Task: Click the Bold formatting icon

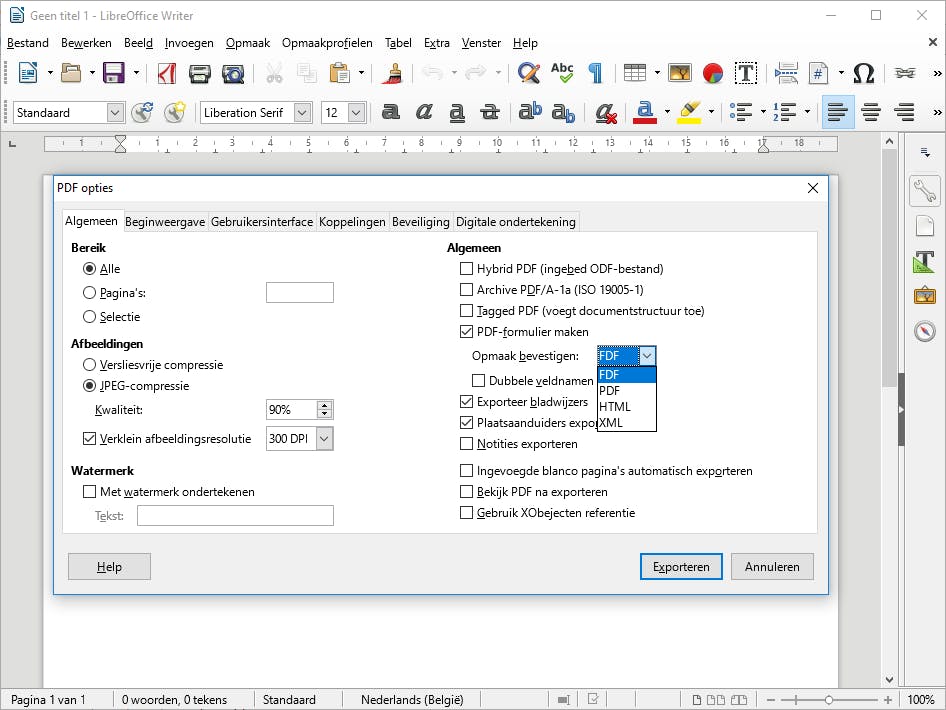Action: point(390,112)
